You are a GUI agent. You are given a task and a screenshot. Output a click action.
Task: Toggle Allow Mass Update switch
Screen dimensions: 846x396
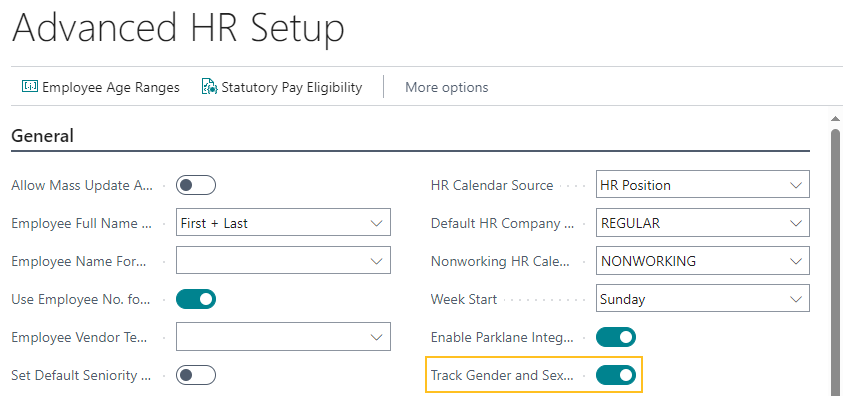[196, 186]
